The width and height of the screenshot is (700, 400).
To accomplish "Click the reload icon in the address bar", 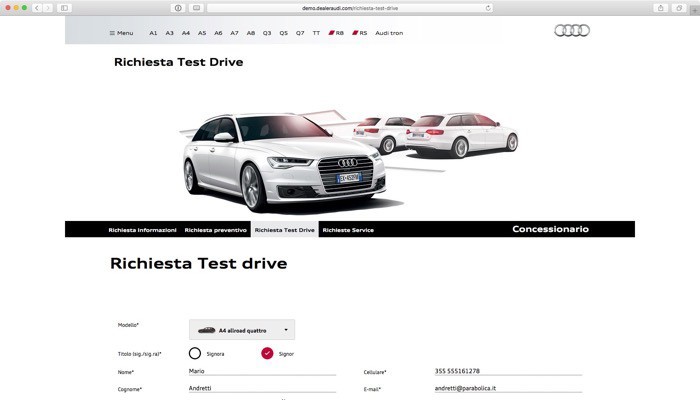I will click(x=488, y=8).
